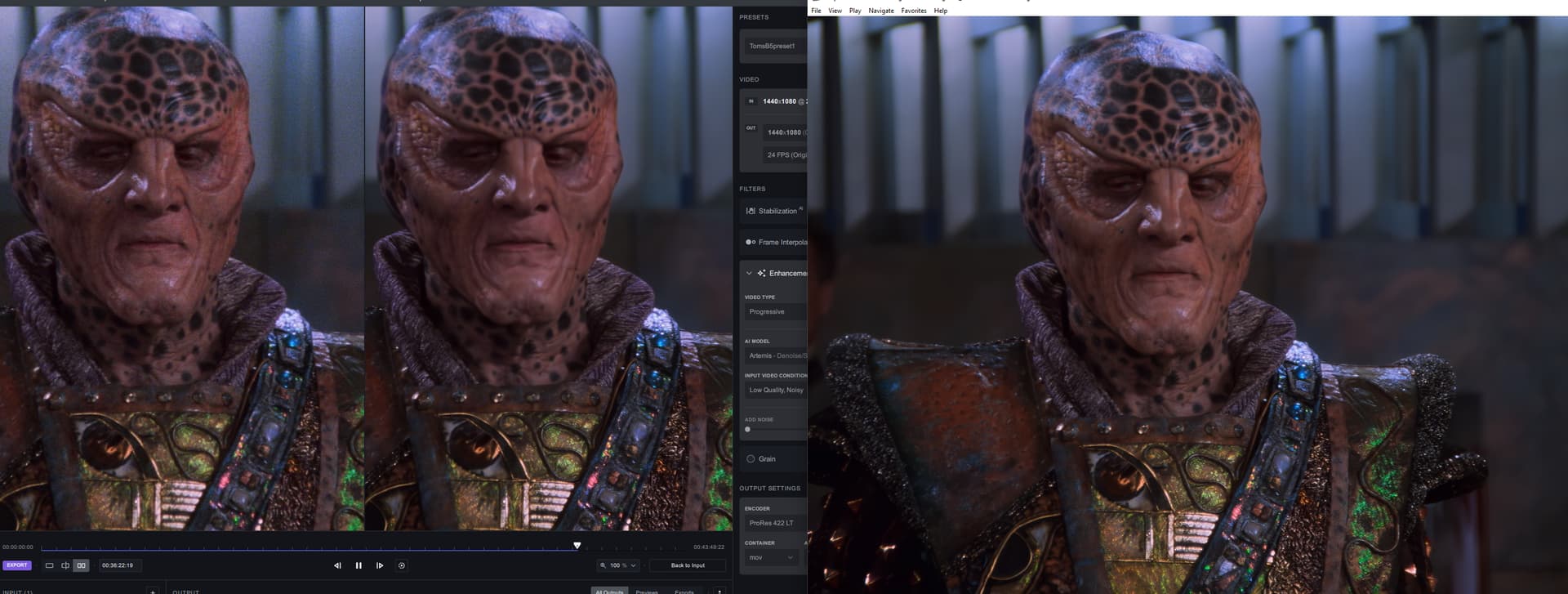Screen dimensions: 1568x594
Task: Click the purple Export button
Action: (16, 565)
